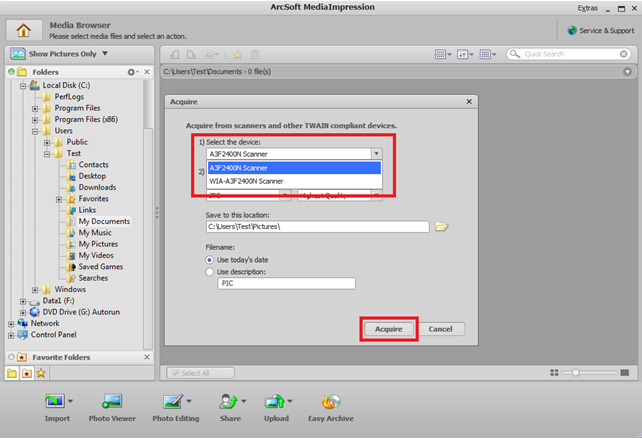Select the Links folder
642x439 pixels.
(87, 210)
